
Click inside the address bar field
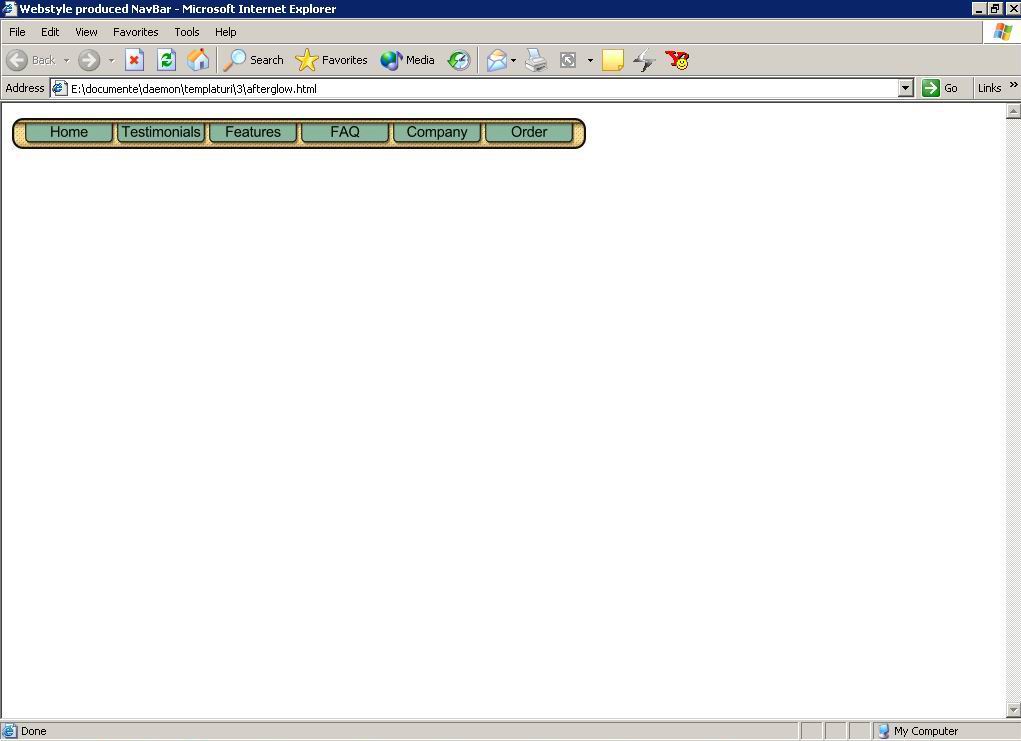480,88
